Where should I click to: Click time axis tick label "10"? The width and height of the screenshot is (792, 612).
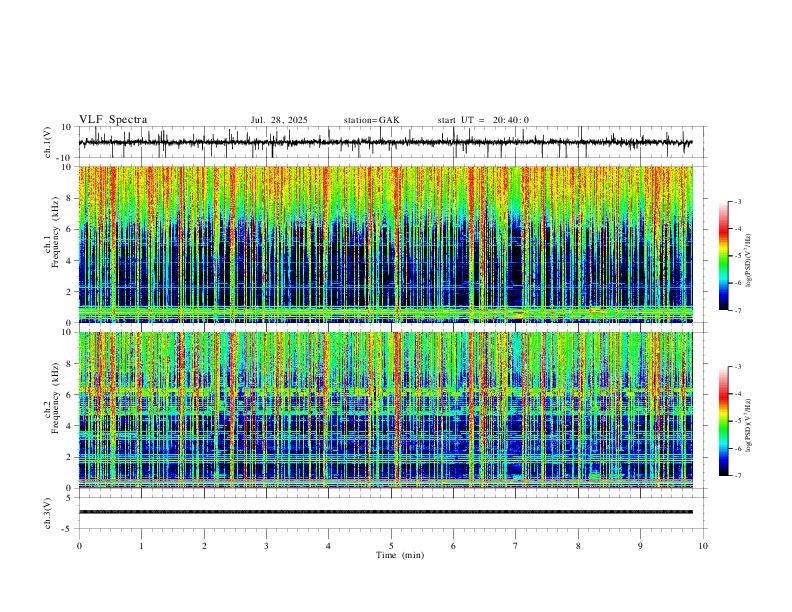tap(703, 546)
